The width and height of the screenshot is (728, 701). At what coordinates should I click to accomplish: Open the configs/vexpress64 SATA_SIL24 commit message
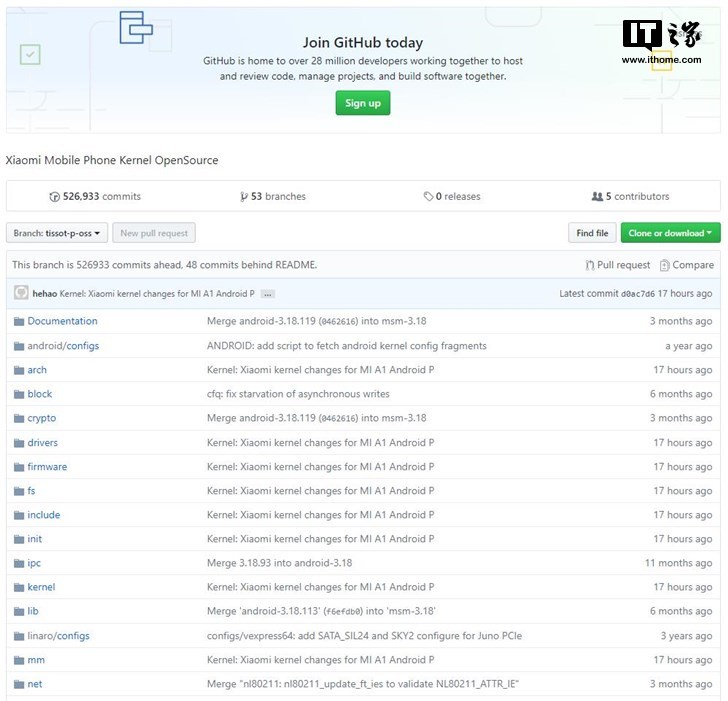tap(364, 636)
